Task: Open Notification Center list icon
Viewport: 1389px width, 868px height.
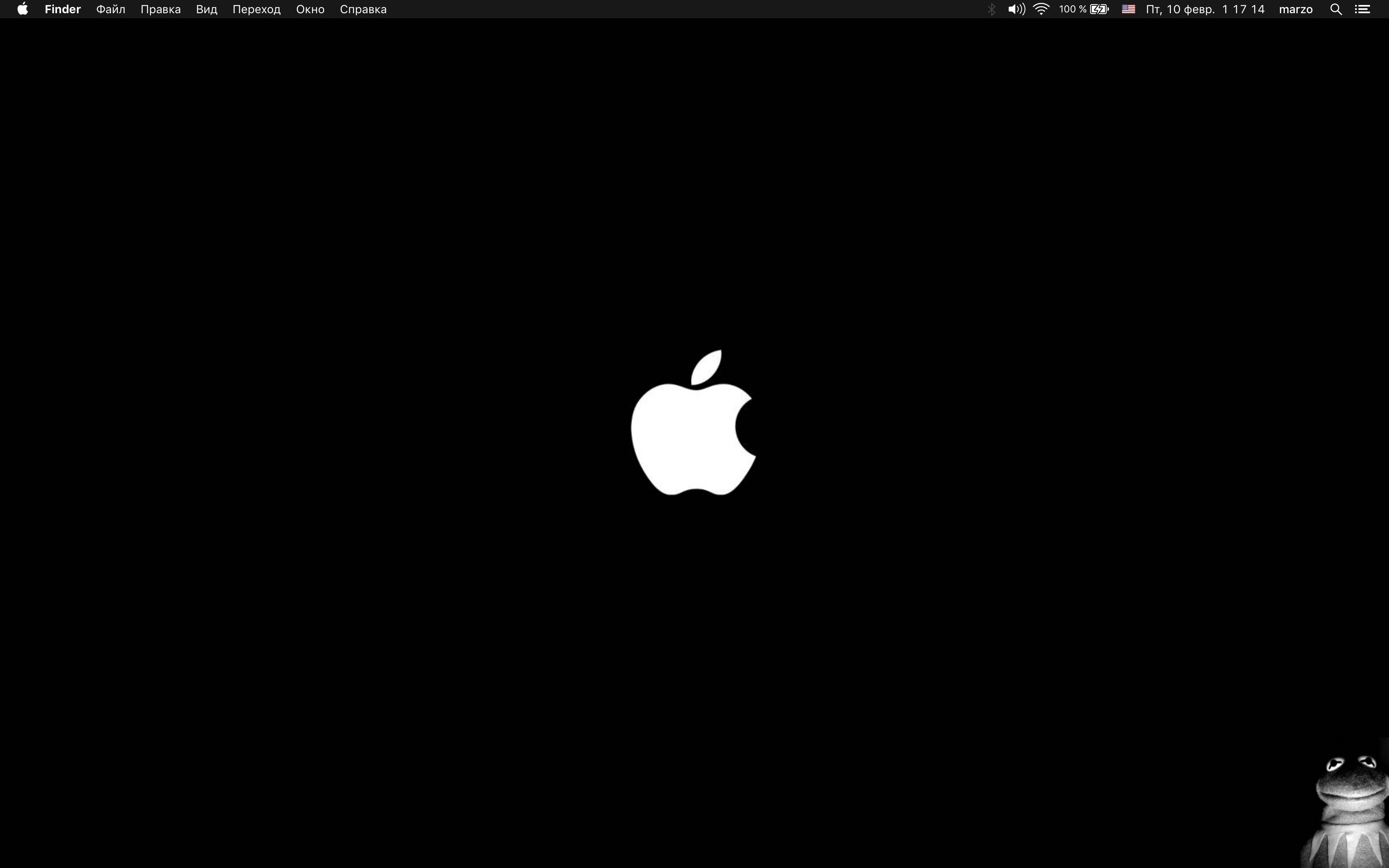Action: coord(1363,9)
